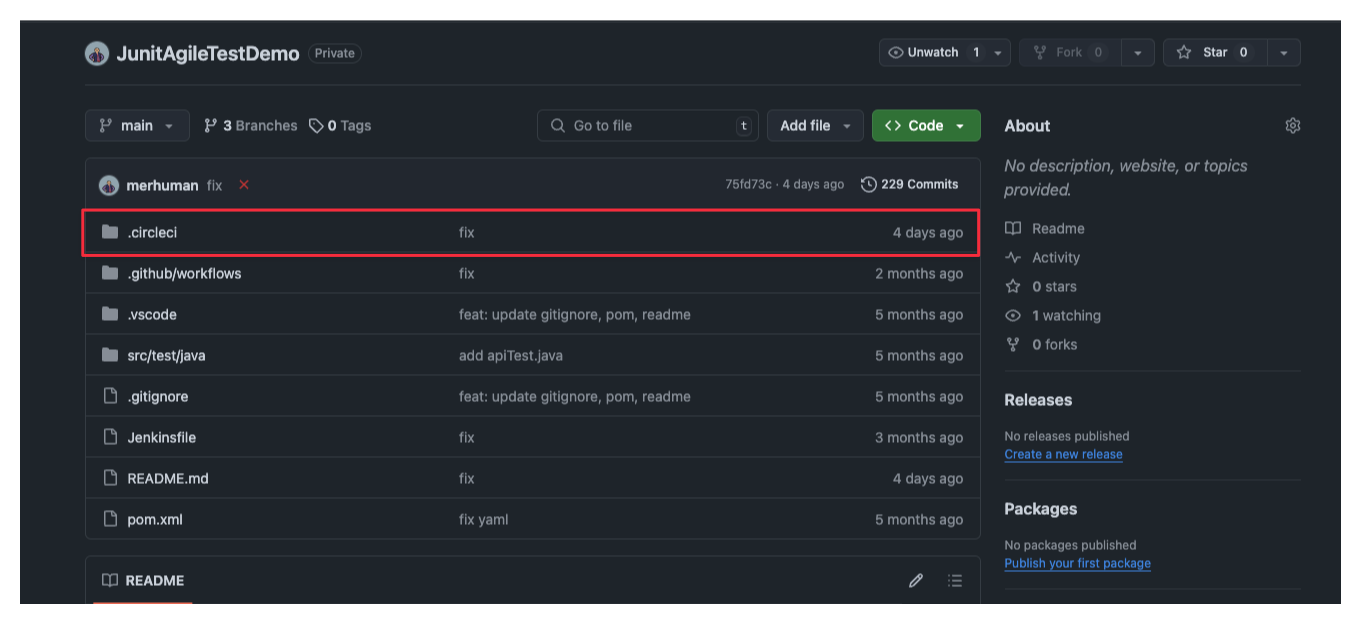Viewport: 1361px width, 624px height.
Task: Click the README pencil edit icon
Action: pyautogui.click(x=915, y=581)
